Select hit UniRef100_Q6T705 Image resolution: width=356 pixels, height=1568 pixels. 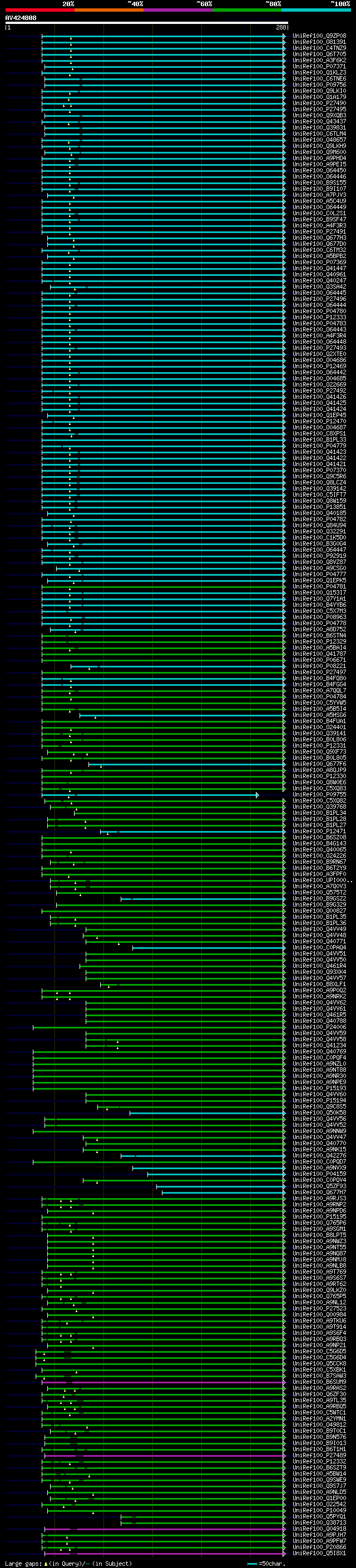tap(319, 54)
